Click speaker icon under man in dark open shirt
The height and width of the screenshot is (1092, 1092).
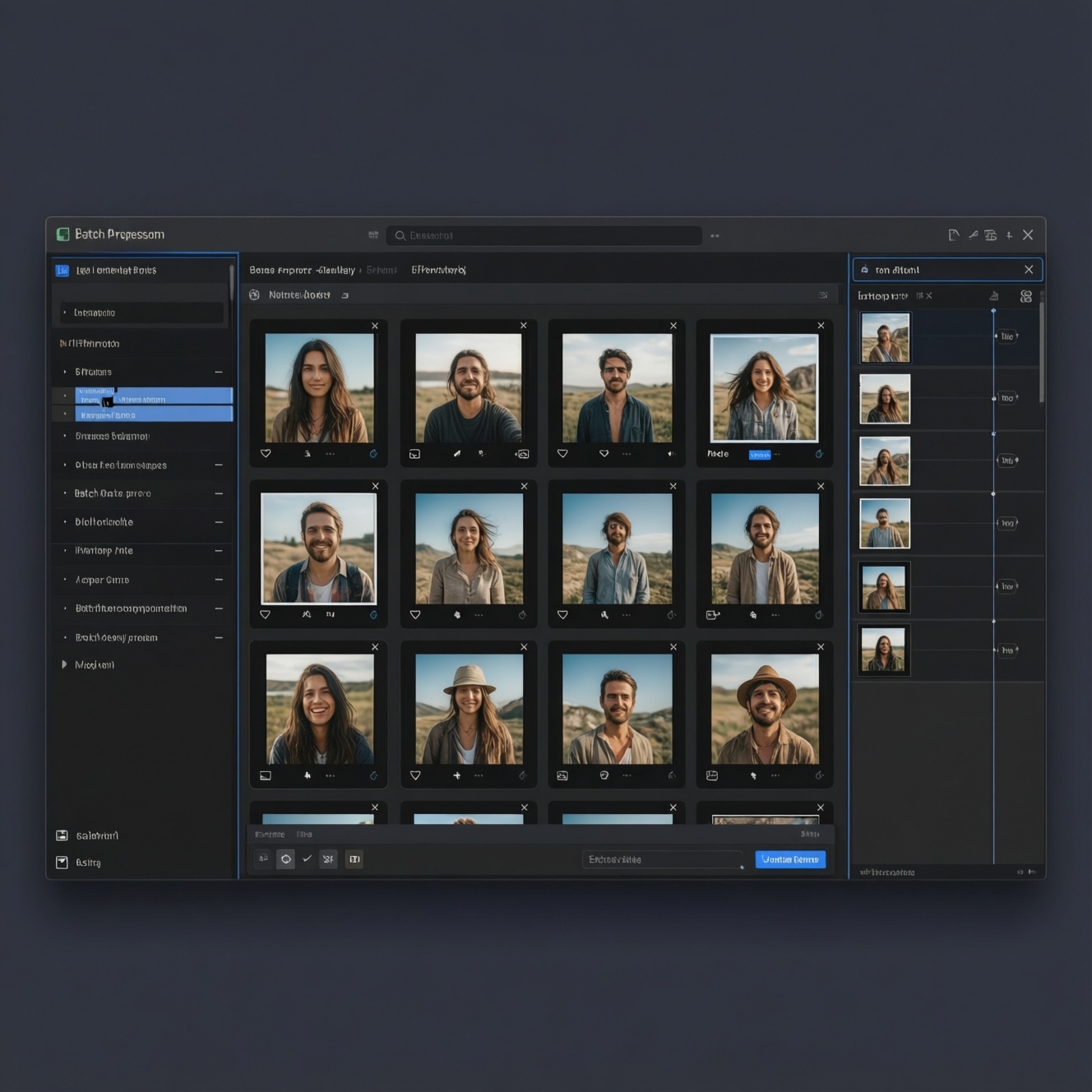click(671, 454)
